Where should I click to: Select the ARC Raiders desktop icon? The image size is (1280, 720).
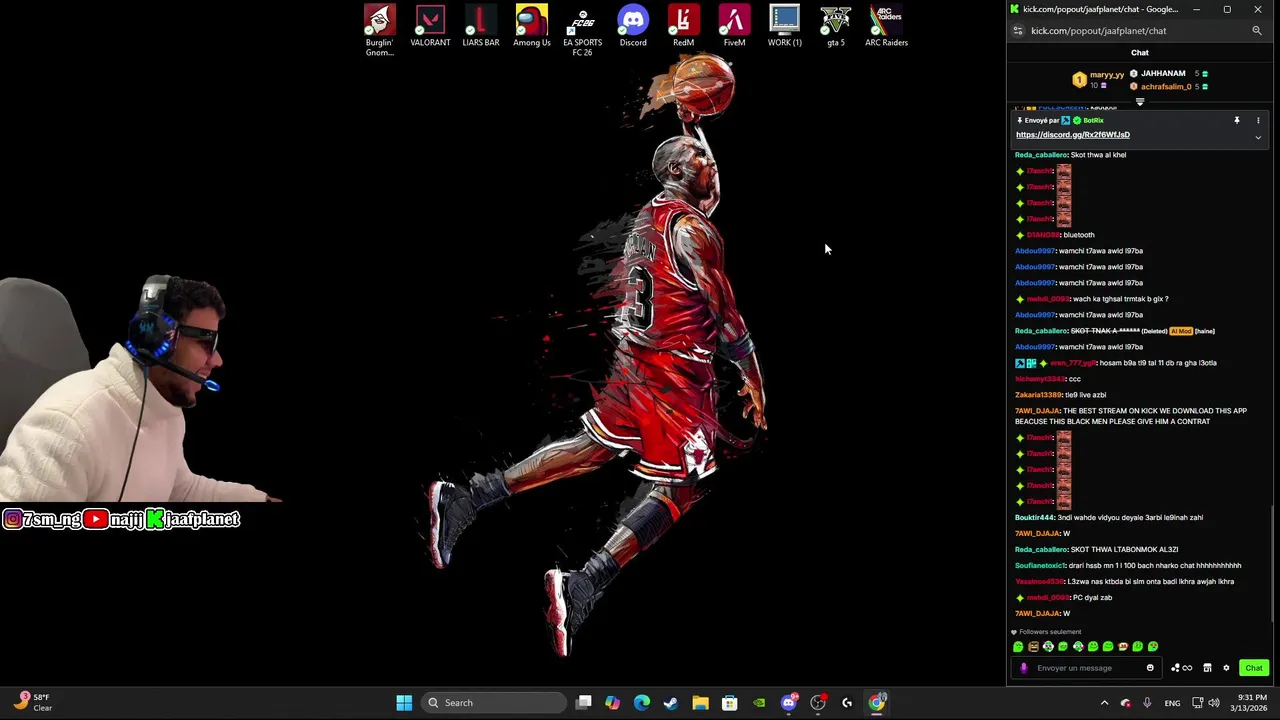pos(886,26)
